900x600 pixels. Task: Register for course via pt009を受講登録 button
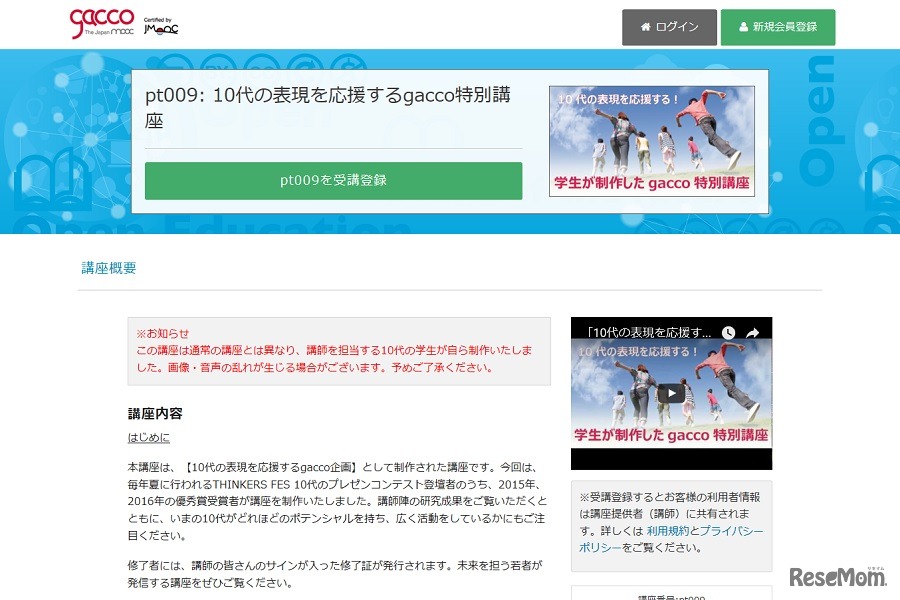[334, 181]
